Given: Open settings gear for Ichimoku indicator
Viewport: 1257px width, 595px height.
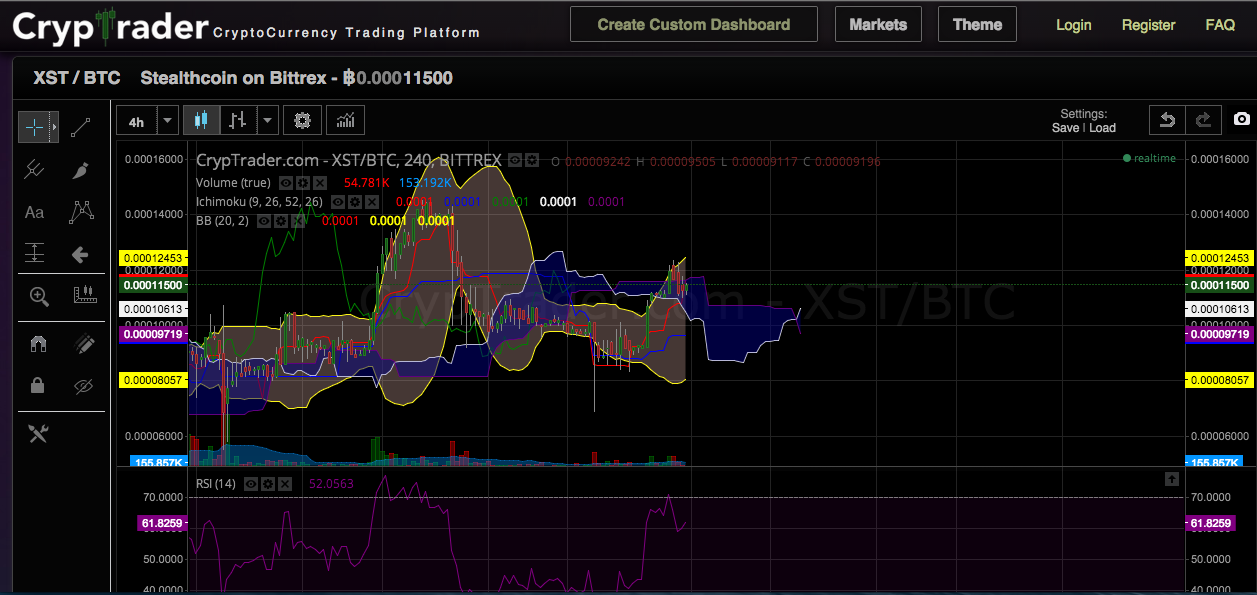Looking at the screenshot, I should pos(353,202).
